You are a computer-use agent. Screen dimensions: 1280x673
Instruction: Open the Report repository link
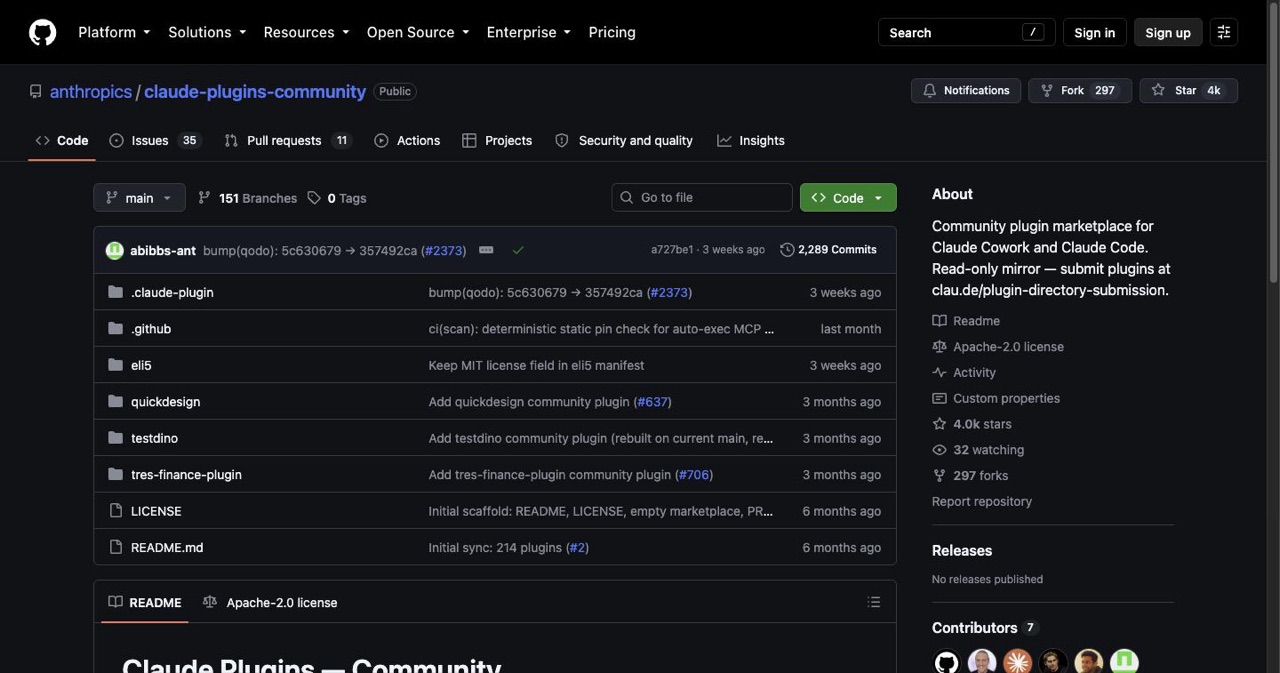(x=982, y=502)
